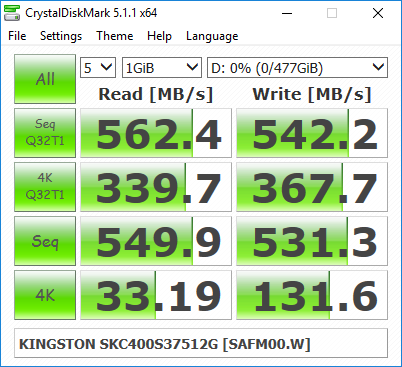Close the CrystalDiskMark window

(378, 13)
